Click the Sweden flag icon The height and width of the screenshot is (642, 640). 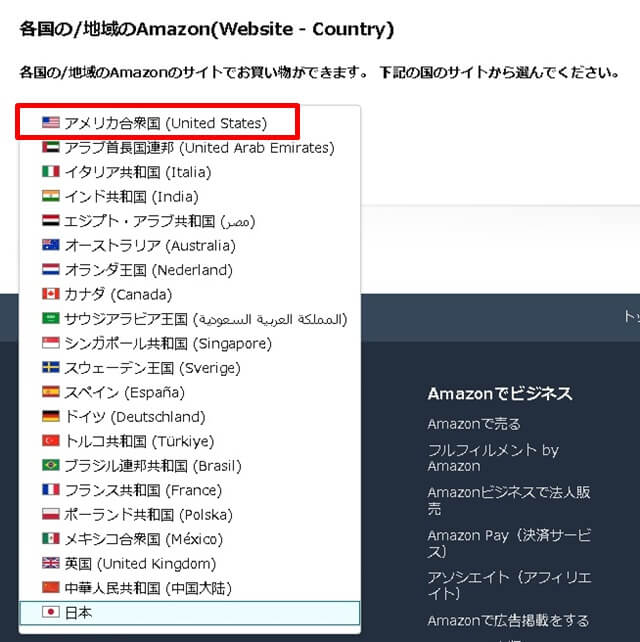(51, 368)
